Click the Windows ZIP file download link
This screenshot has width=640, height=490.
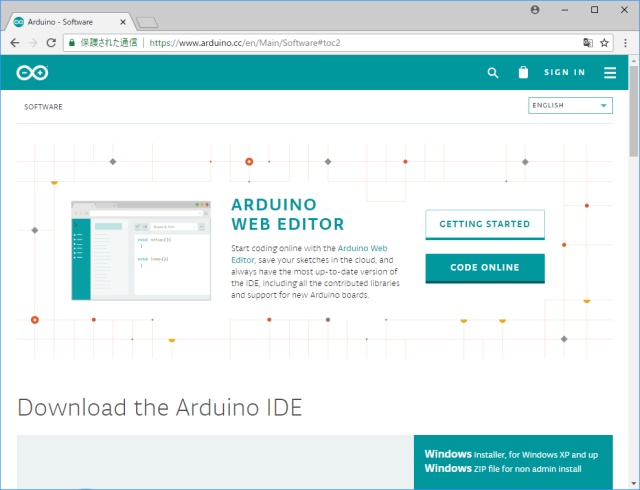point(503,468)
